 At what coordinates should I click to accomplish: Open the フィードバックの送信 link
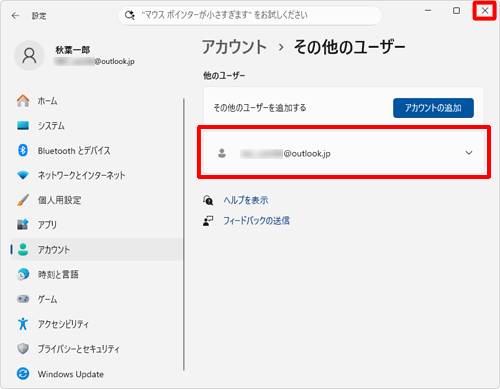click(256, 221)
